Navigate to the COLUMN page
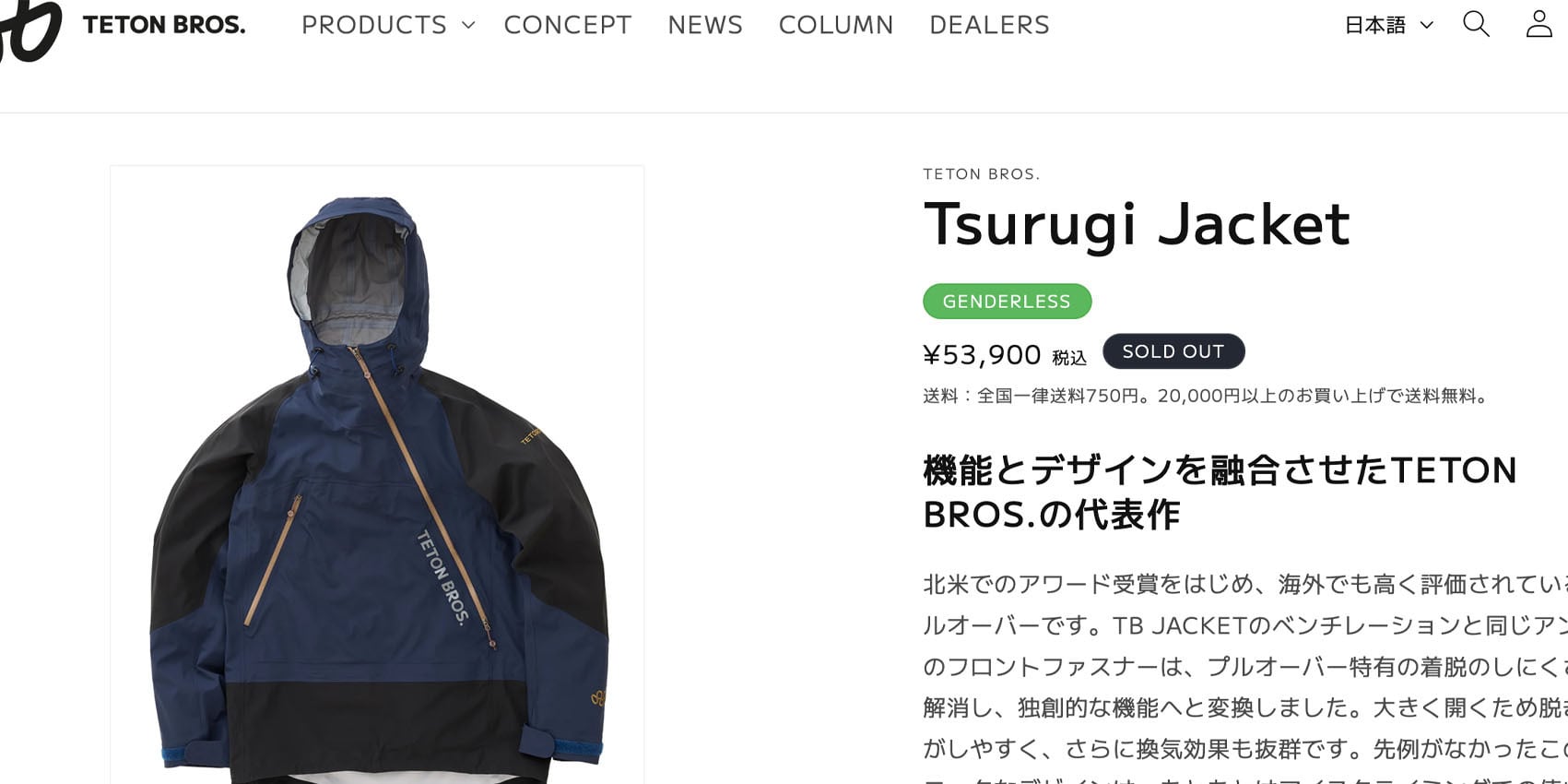The width and height of the screenshot is (1568, 784). (836, 25)
